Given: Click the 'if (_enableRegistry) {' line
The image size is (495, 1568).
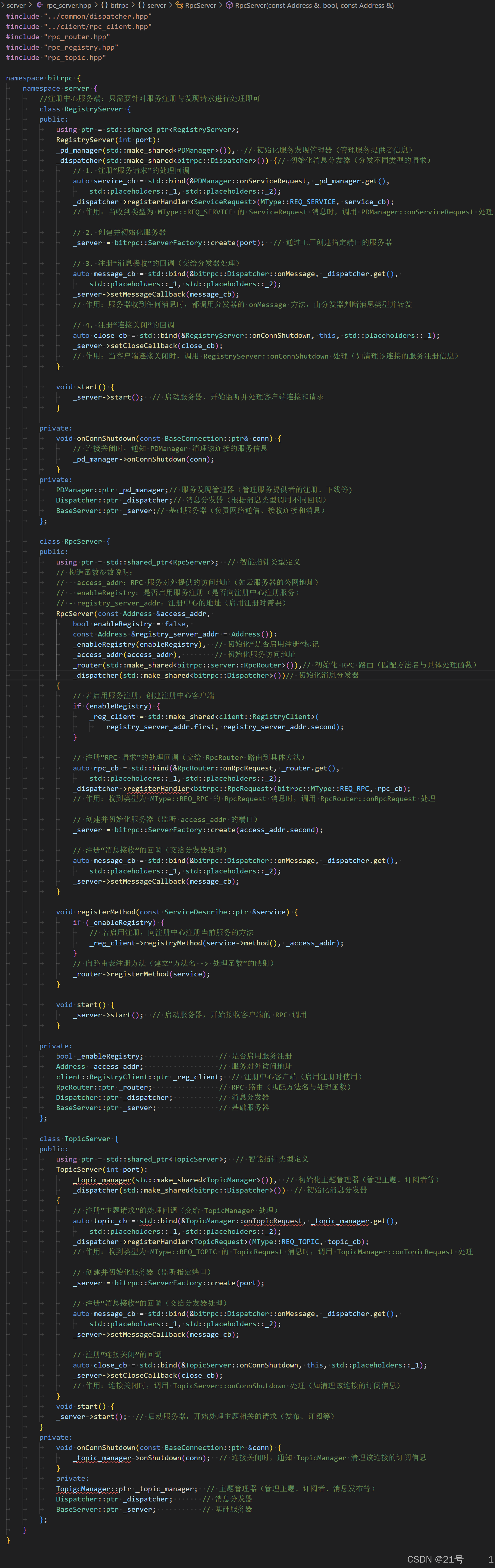Looking at the screenshot, I should point(118,923).
